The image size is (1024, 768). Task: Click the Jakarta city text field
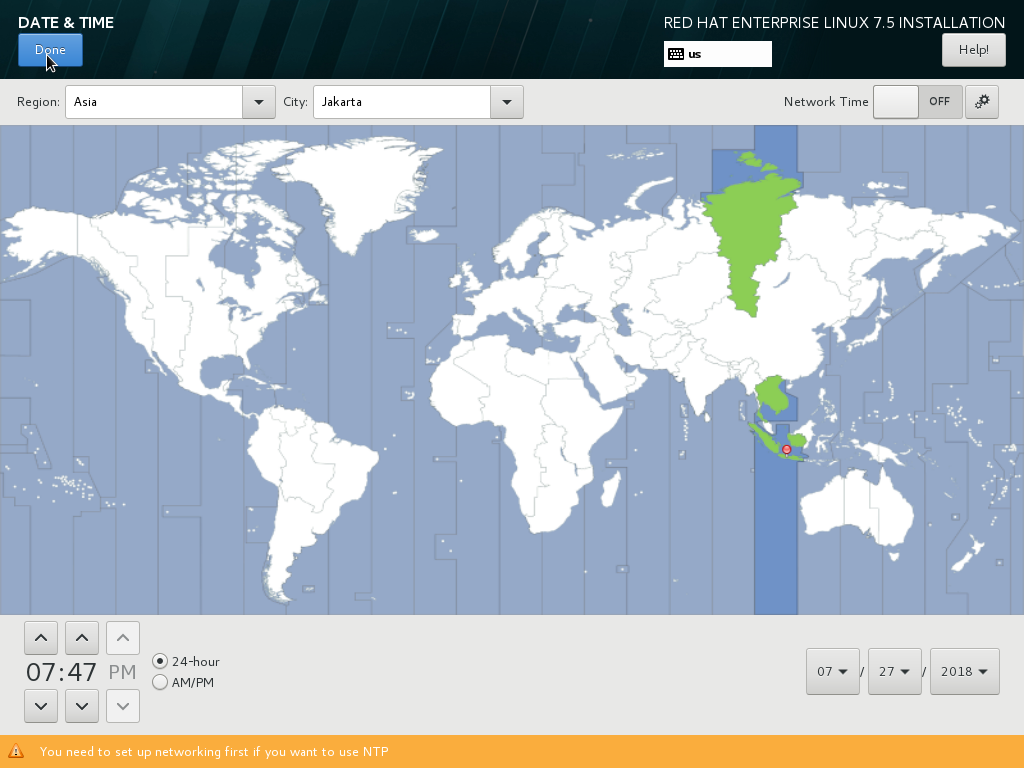click(x=402, y=102)
